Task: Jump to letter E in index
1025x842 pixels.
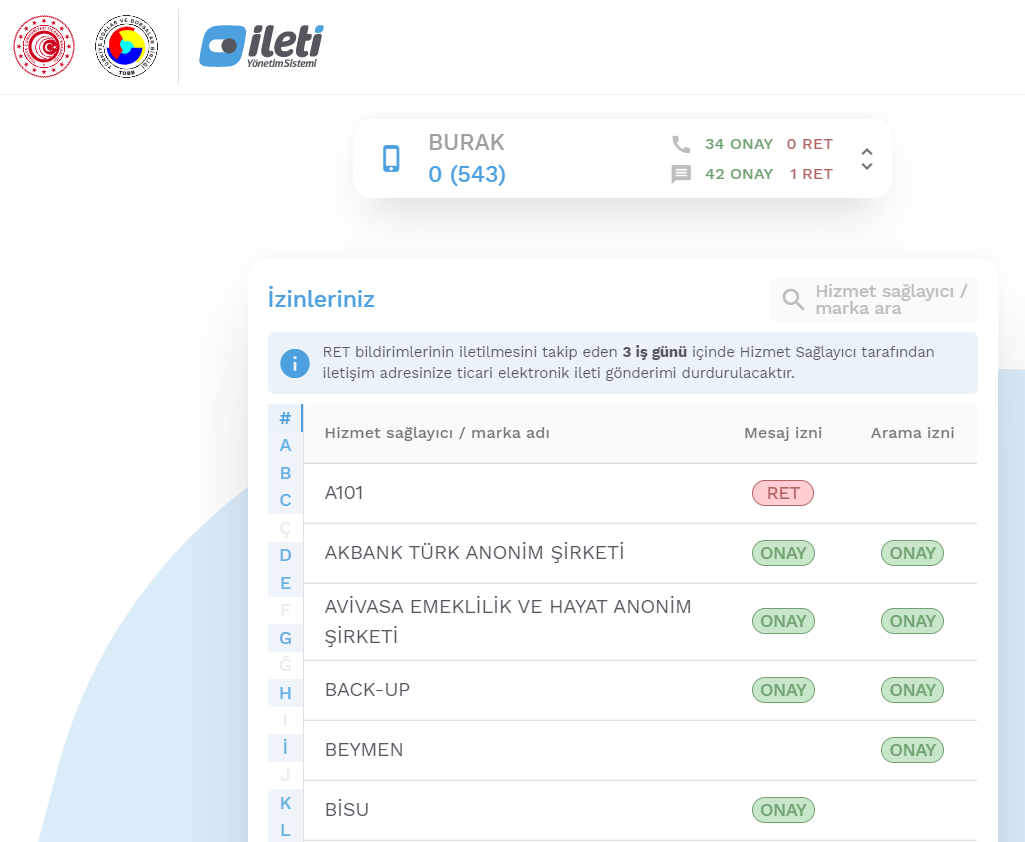Action: point(285,583)
